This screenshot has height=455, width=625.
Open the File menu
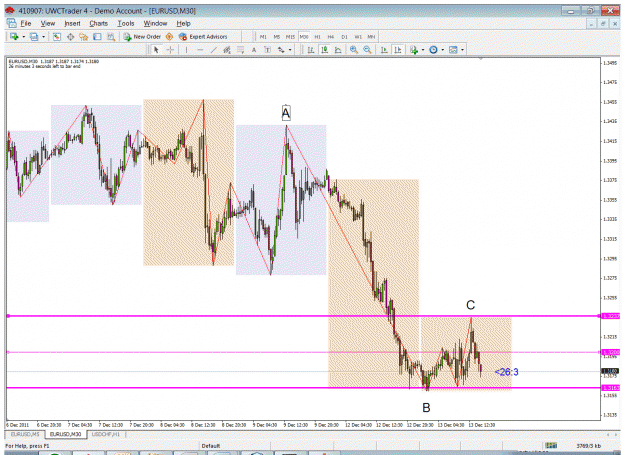click(26, 24)
